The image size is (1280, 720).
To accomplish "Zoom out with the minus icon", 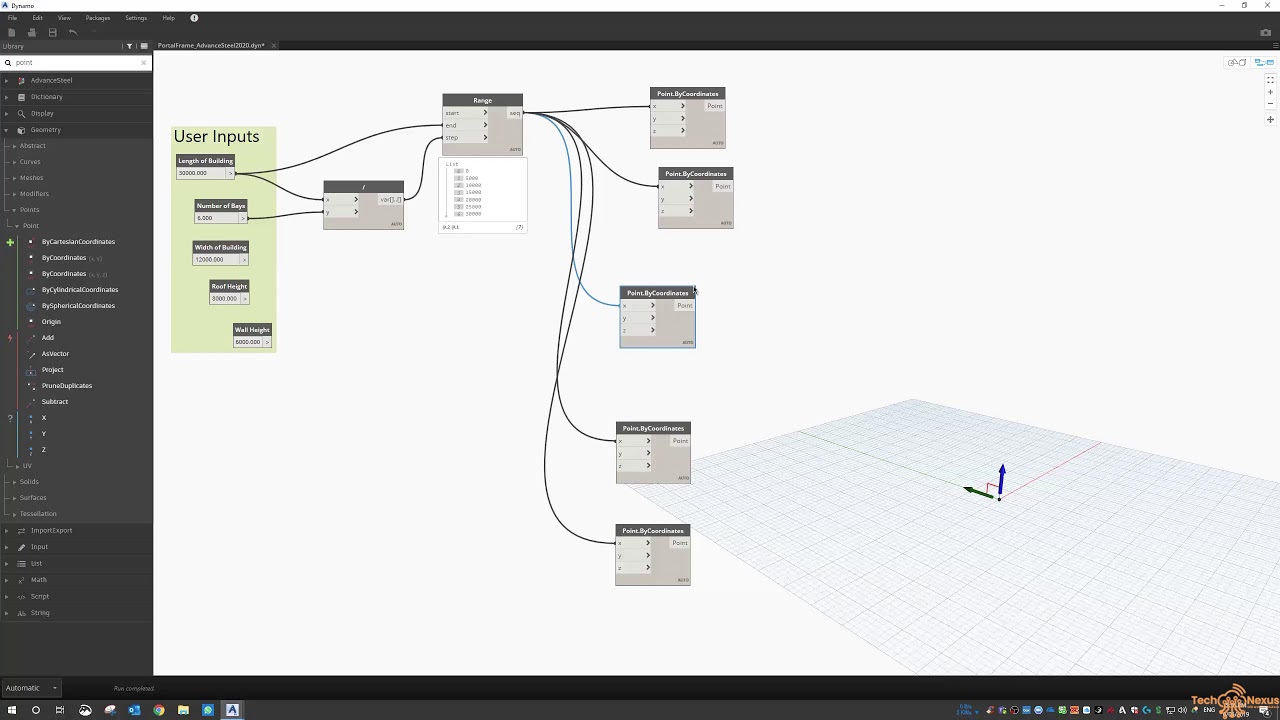I will click(1270, 104).
